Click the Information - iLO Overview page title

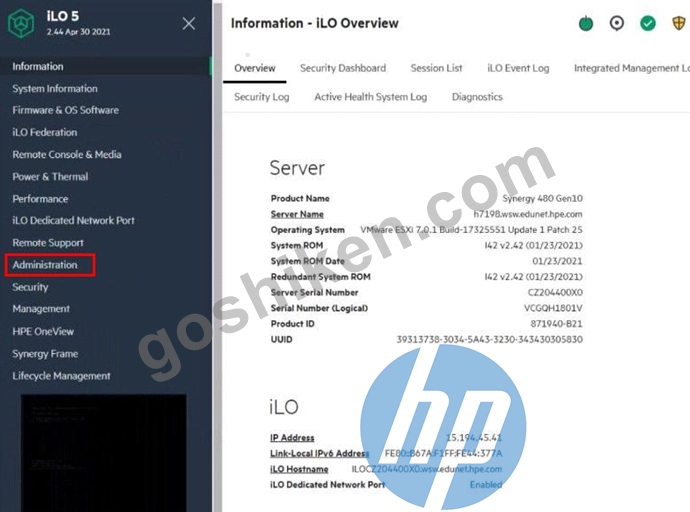[x=315, y=23]
